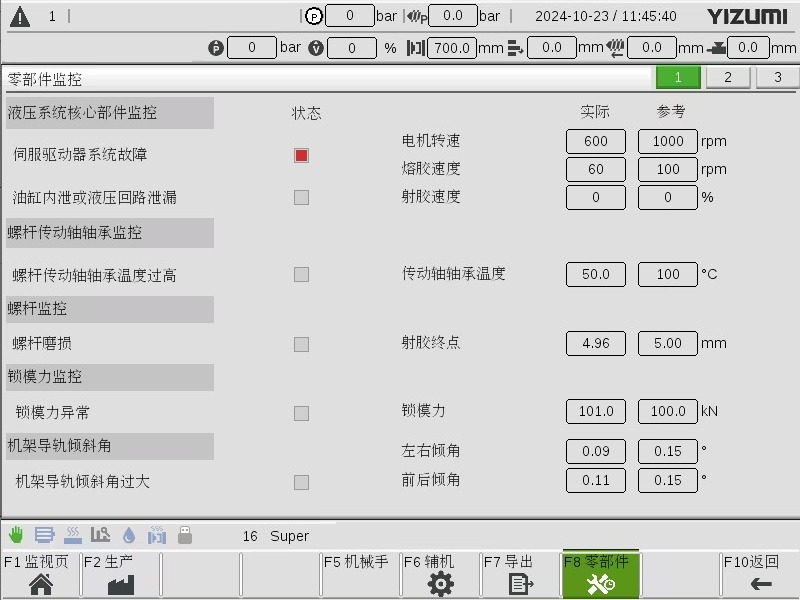Switch to page tab 3
The height and width of the screenshot is (600, 800).
pos(776,77)
